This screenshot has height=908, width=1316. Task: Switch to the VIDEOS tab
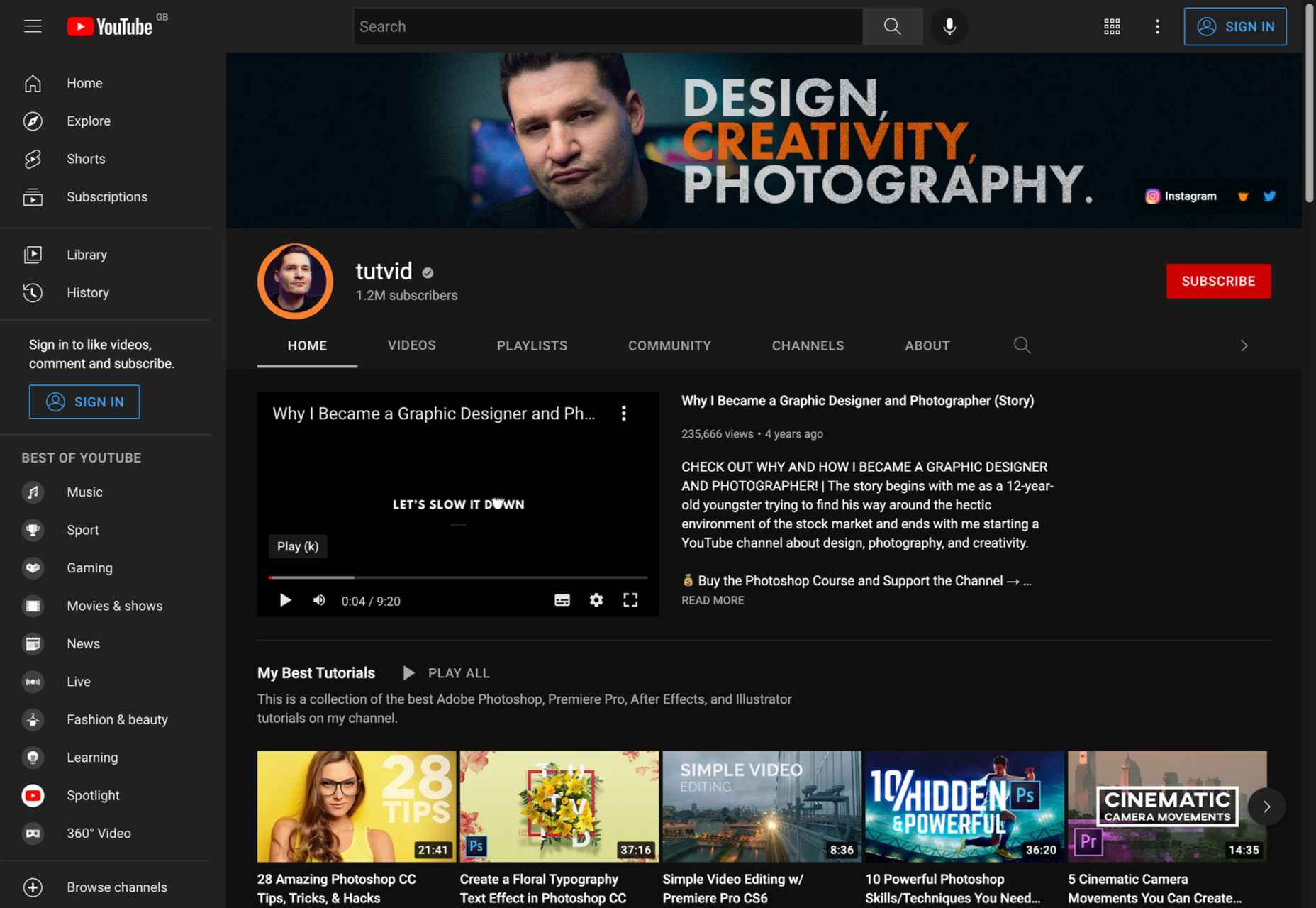point(412,345)
